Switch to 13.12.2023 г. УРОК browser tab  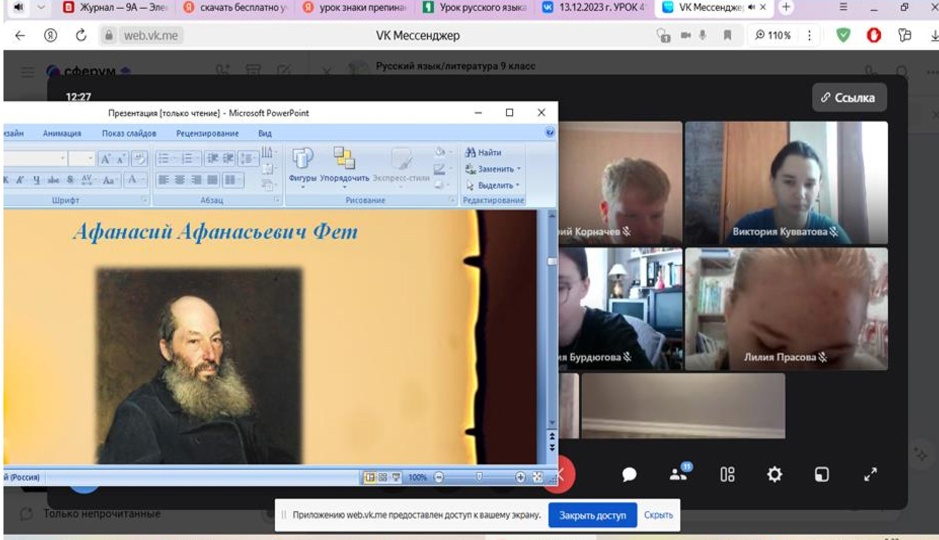pos(595,8)
